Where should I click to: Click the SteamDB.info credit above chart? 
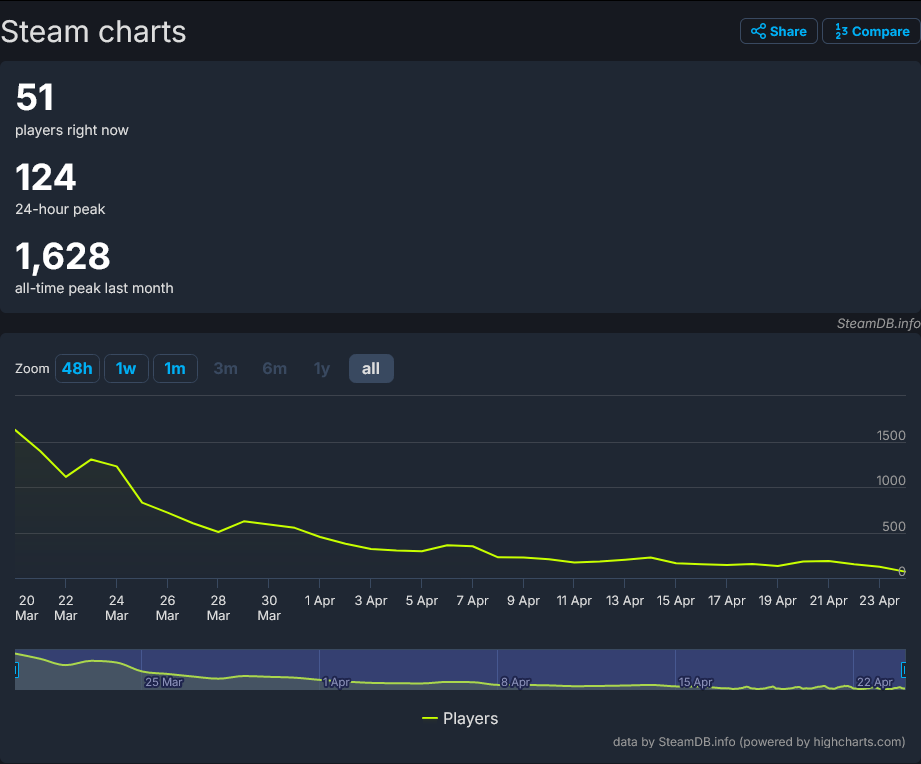pyautogui.click(x=878, y=323)
